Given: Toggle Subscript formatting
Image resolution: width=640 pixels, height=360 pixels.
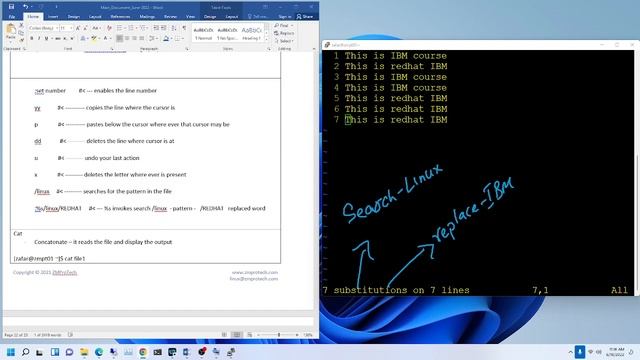Looking at the screenshot, I should [64, 38].
